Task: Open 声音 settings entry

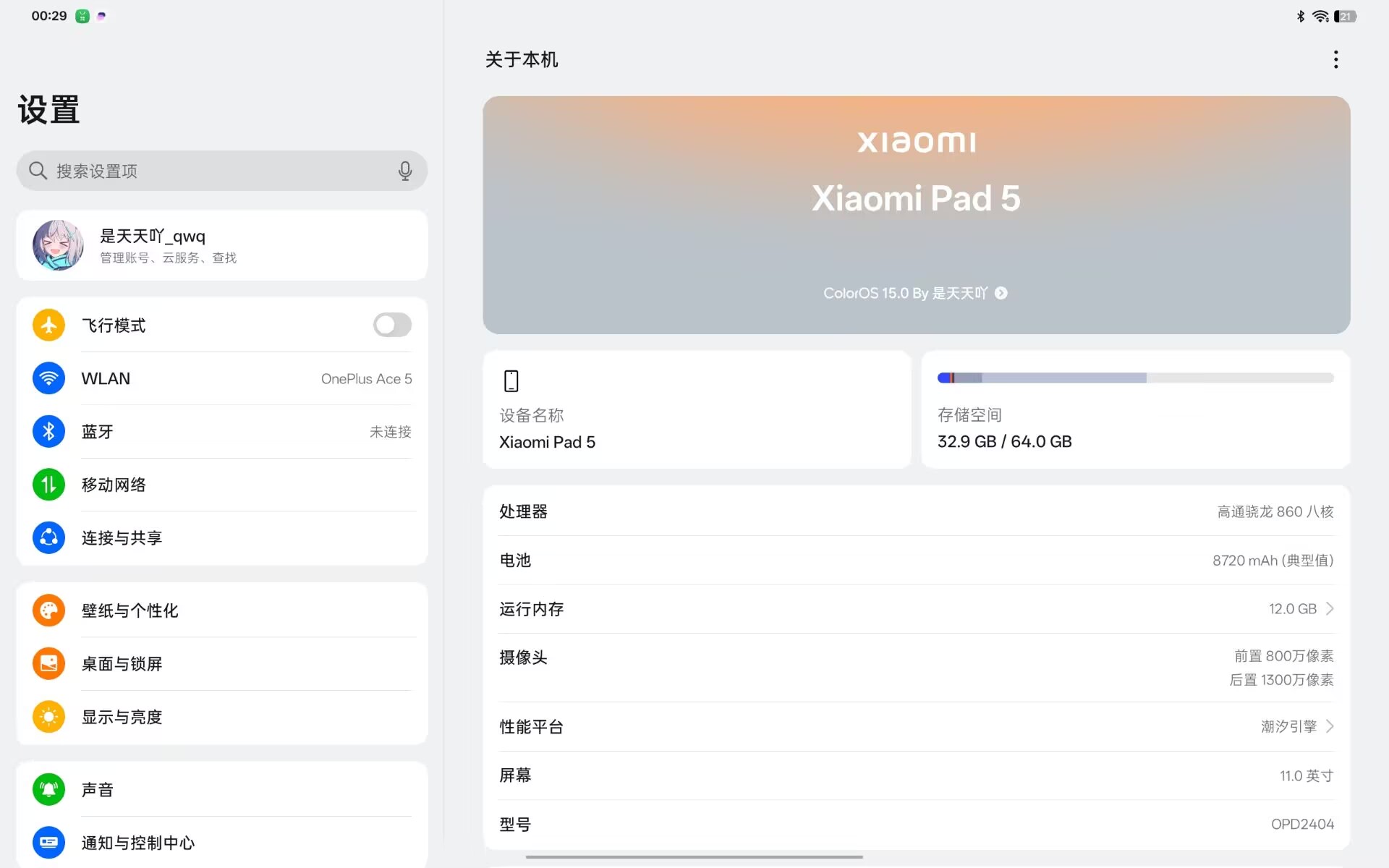Action: coord(222,789)
